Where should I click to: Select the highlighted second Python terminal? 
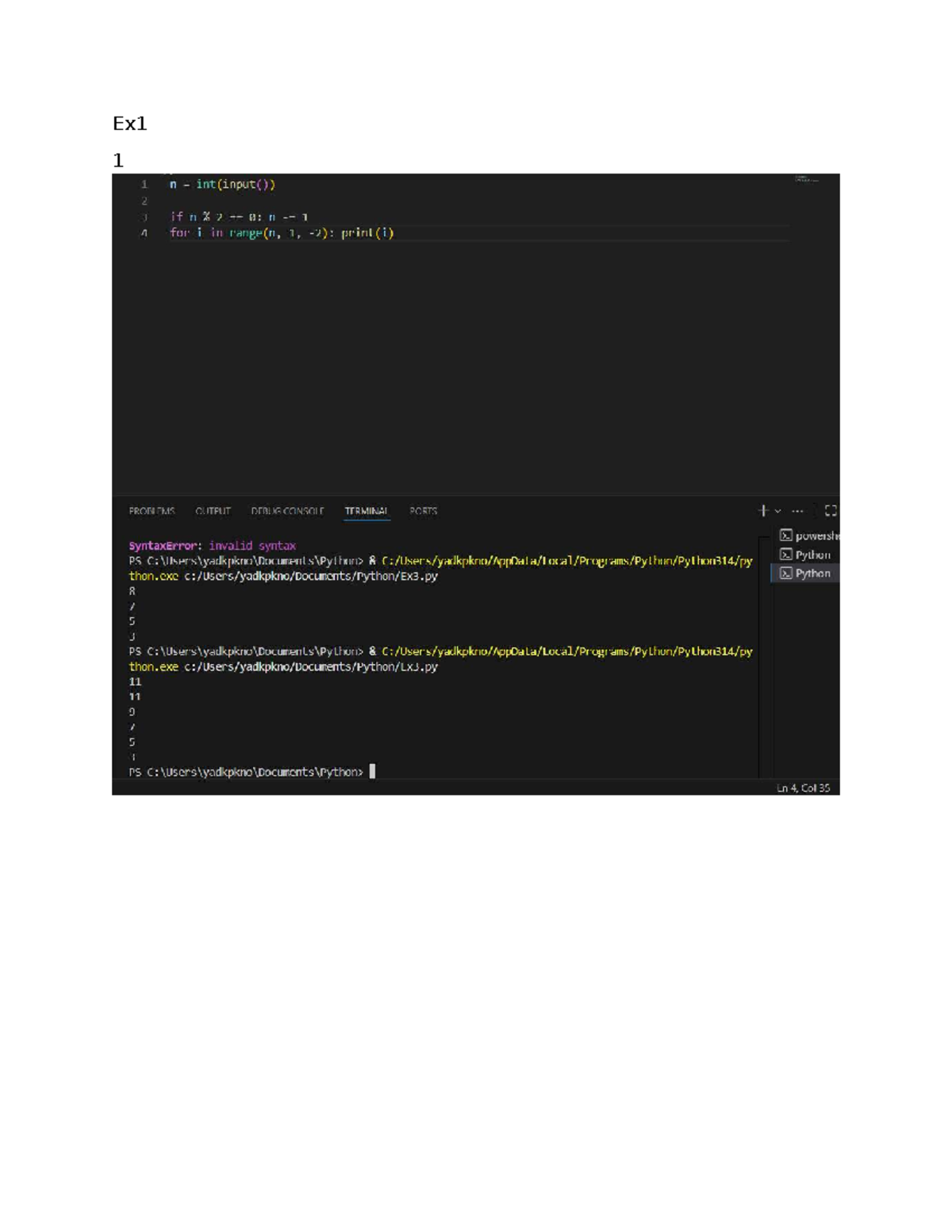tap(805, 573)
